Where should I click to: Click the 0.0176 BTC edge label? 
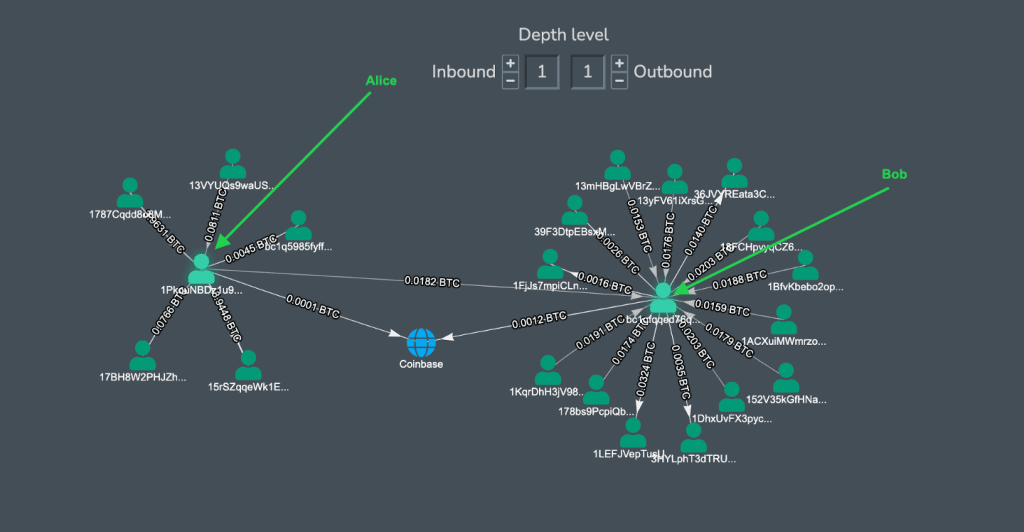667,240
